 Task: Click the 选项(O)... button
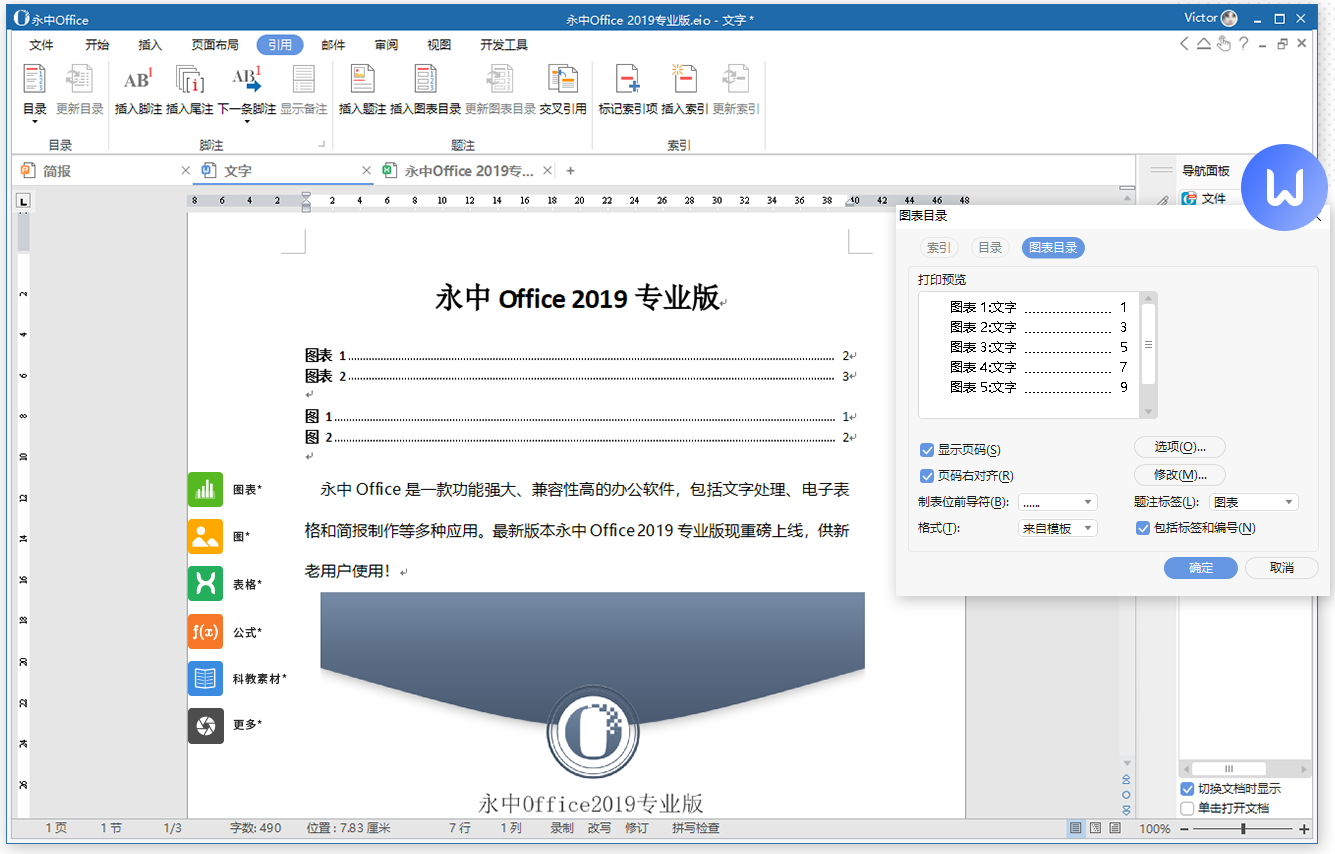point(1179,447)
